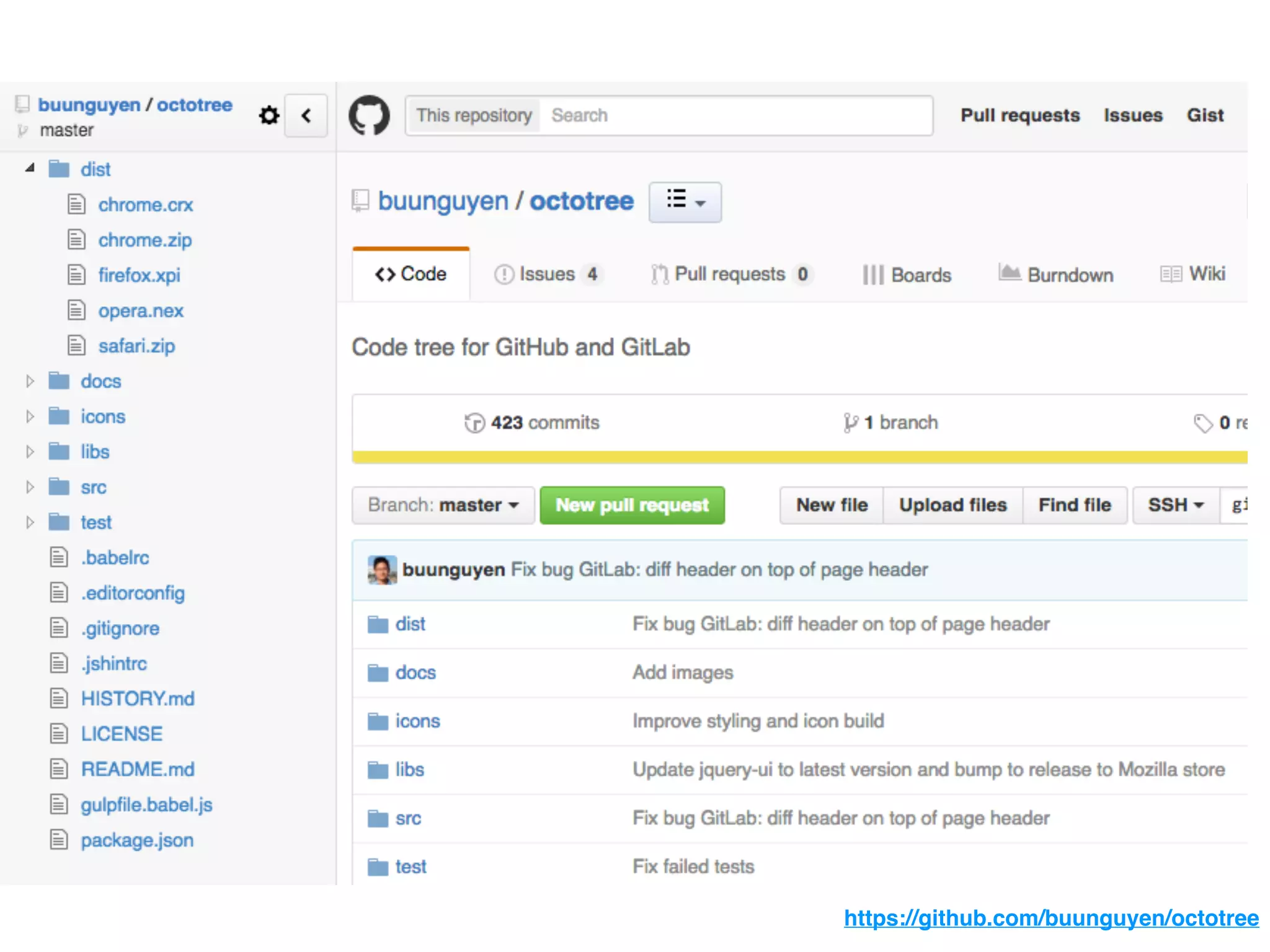Open the Branch: master dropdown

(443, 505)
